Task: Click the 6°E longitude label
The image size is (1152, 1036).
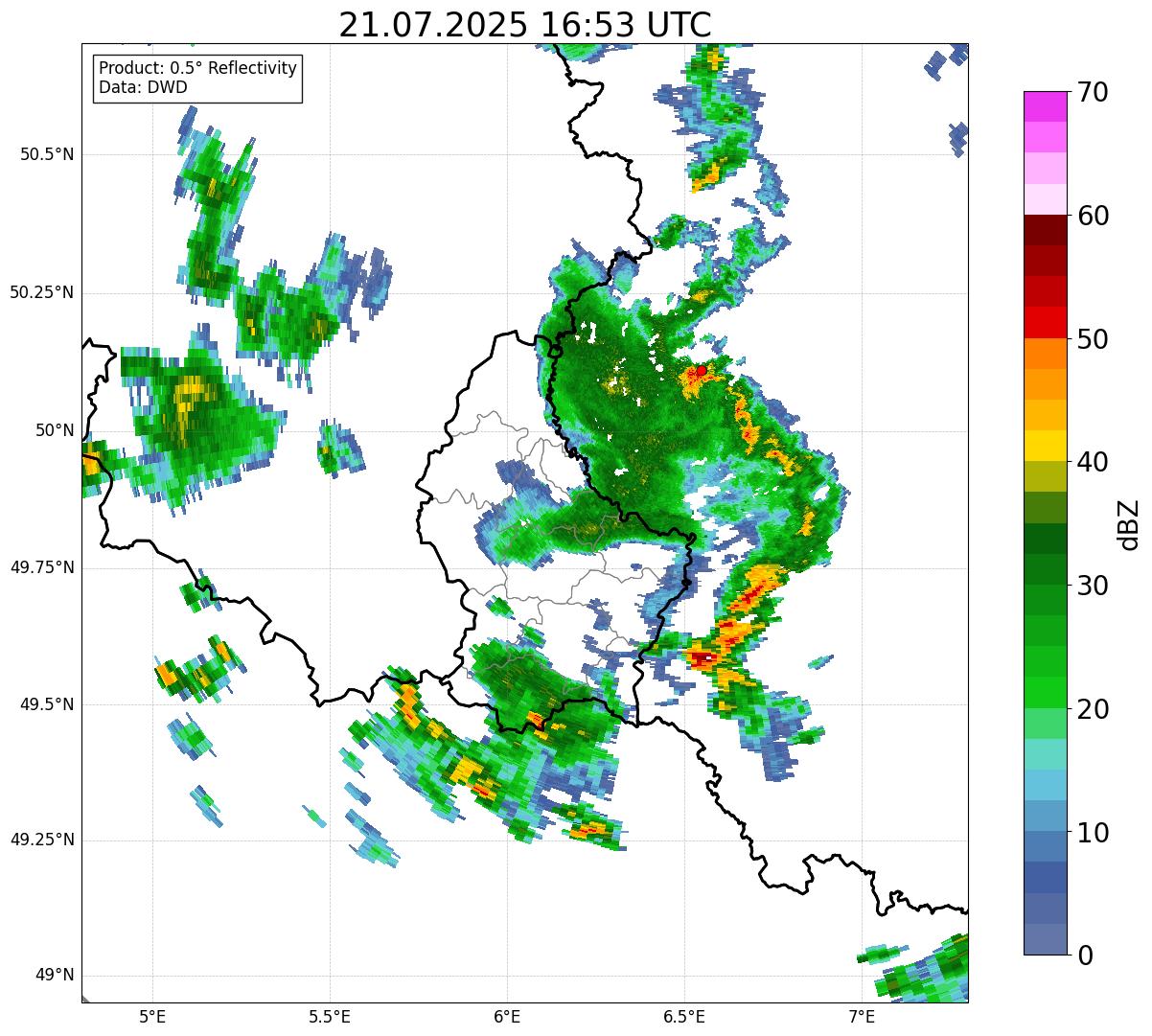Action: click(x=507, y=1016)
